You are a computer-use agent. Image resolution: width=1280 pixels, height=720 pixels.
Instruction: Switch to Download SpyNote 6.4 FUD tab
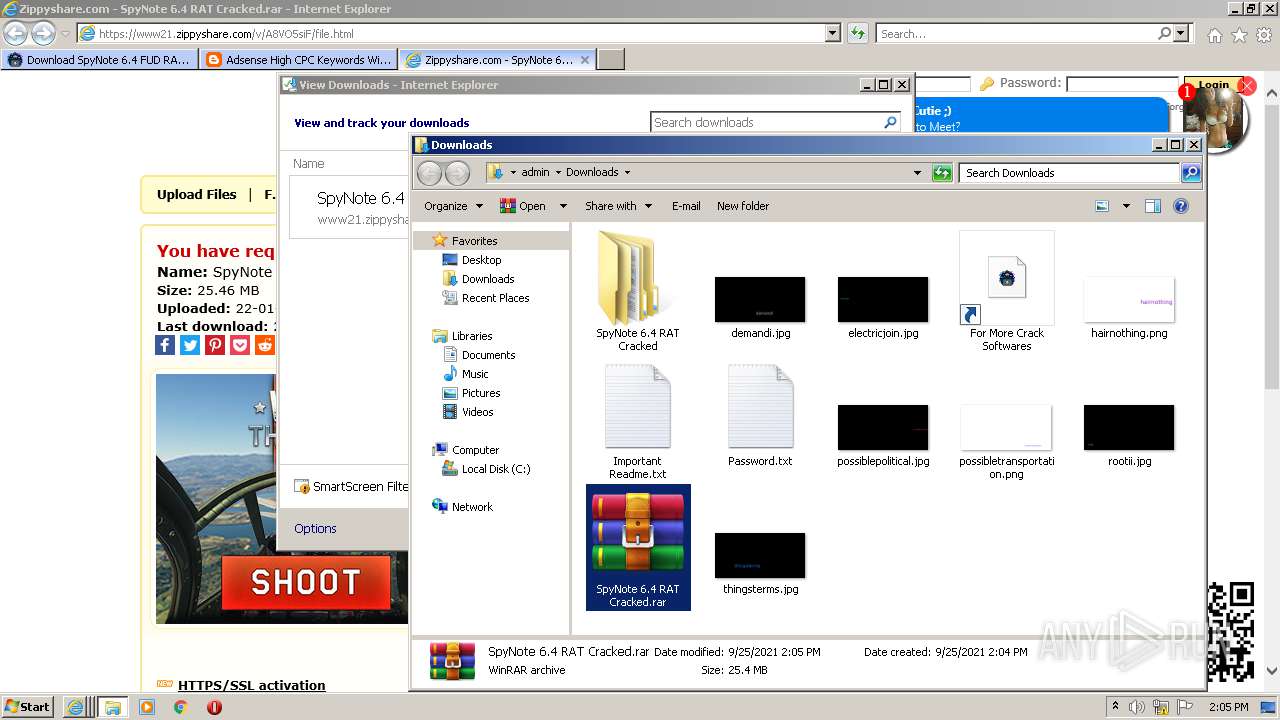(x=99, y=60)
